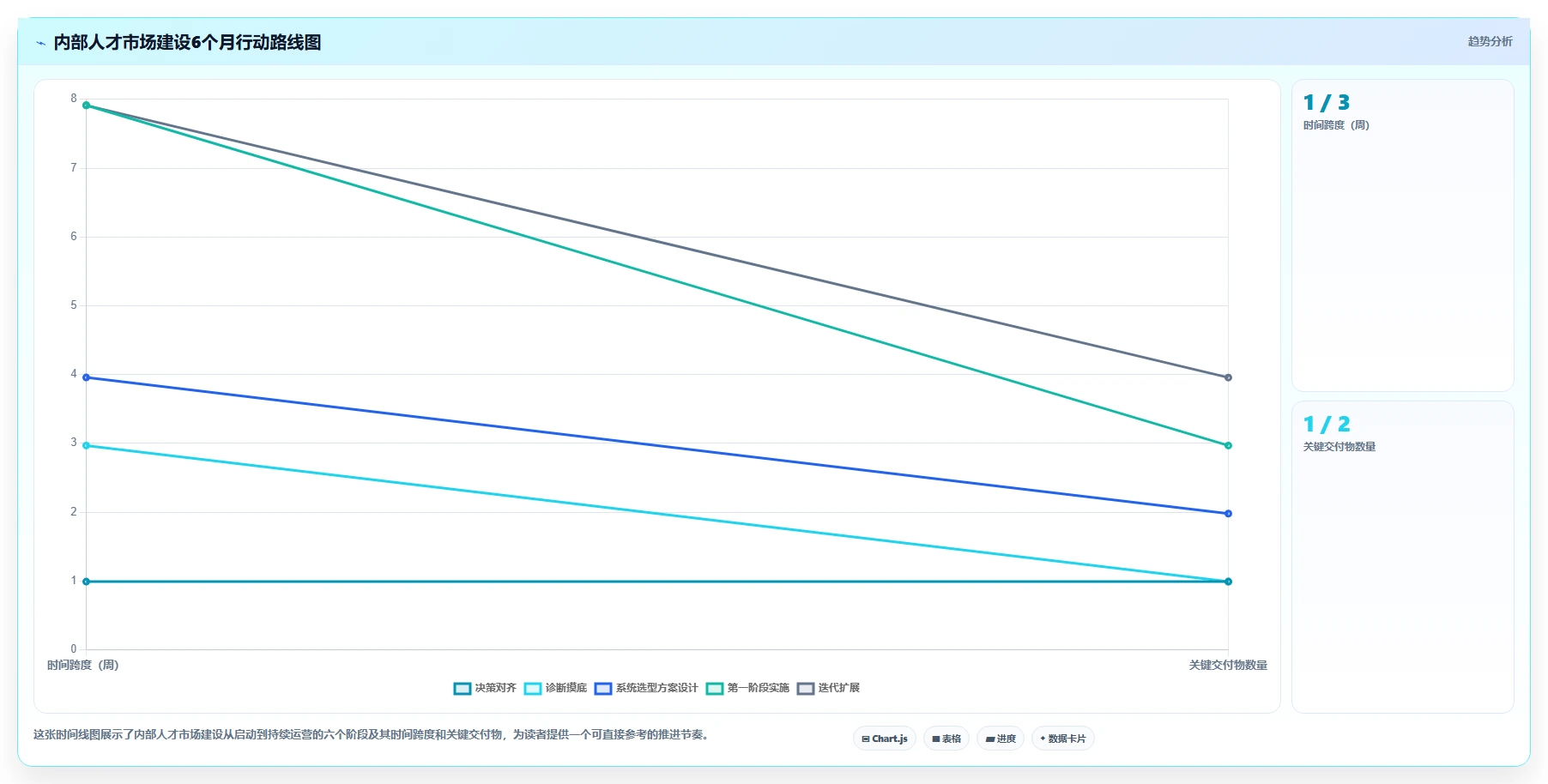Click the 系统选型方案设计 point at value 4 on left

tap(86, 377)
